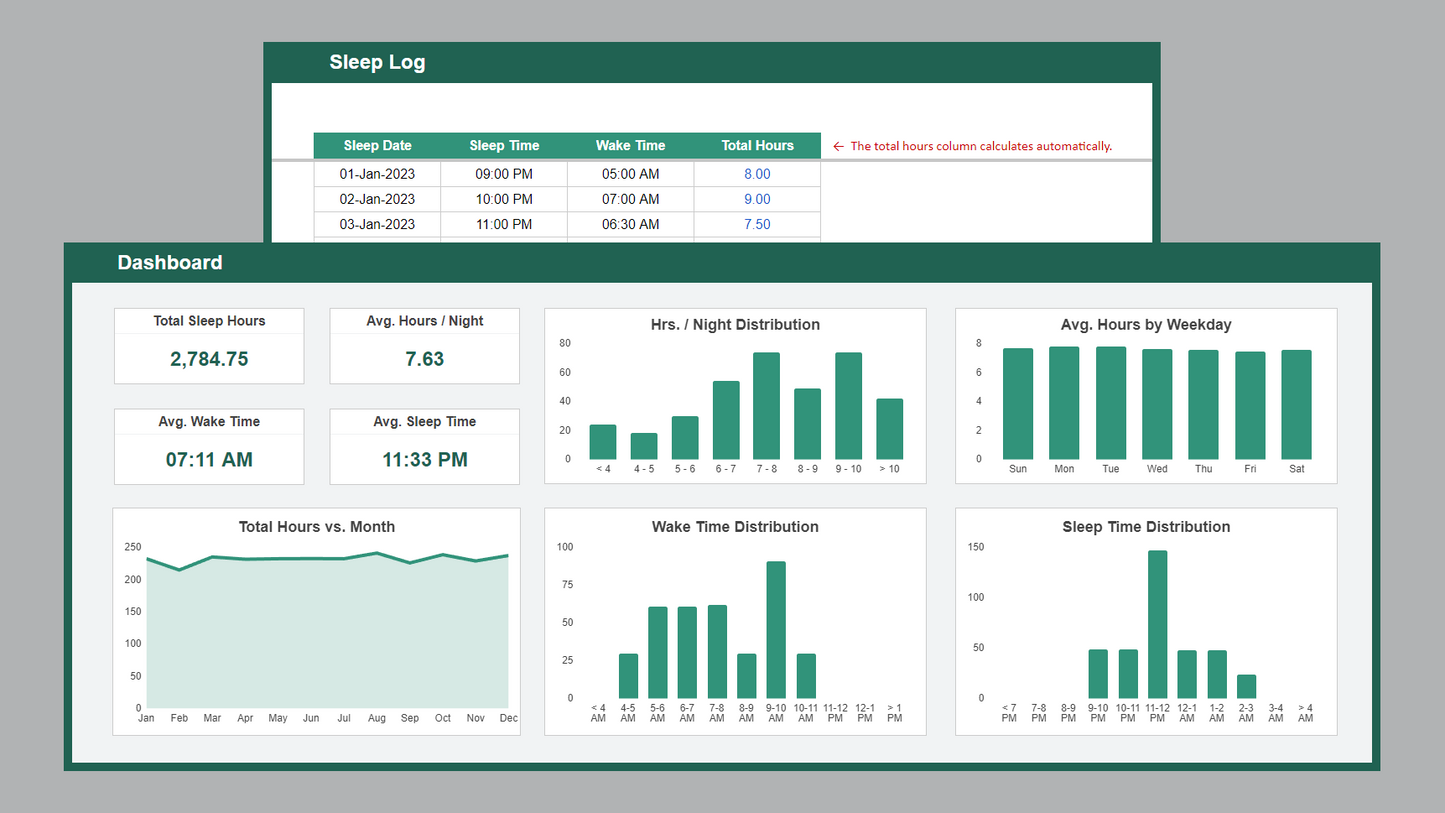
Task: Click the 4 - 5 bar in Hrs./Night chart
Action: coord(644,446)
